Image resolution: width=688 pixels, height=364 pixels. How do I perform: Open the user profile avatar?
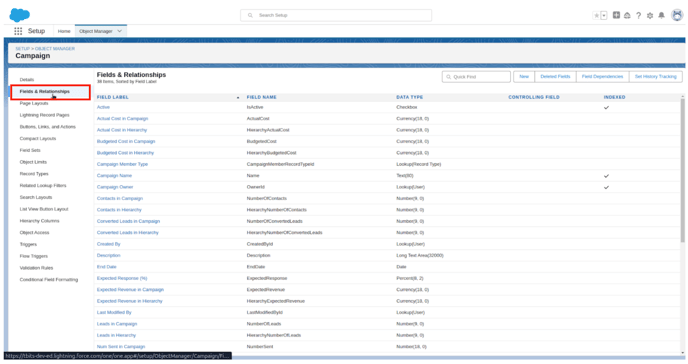(677, 15)
